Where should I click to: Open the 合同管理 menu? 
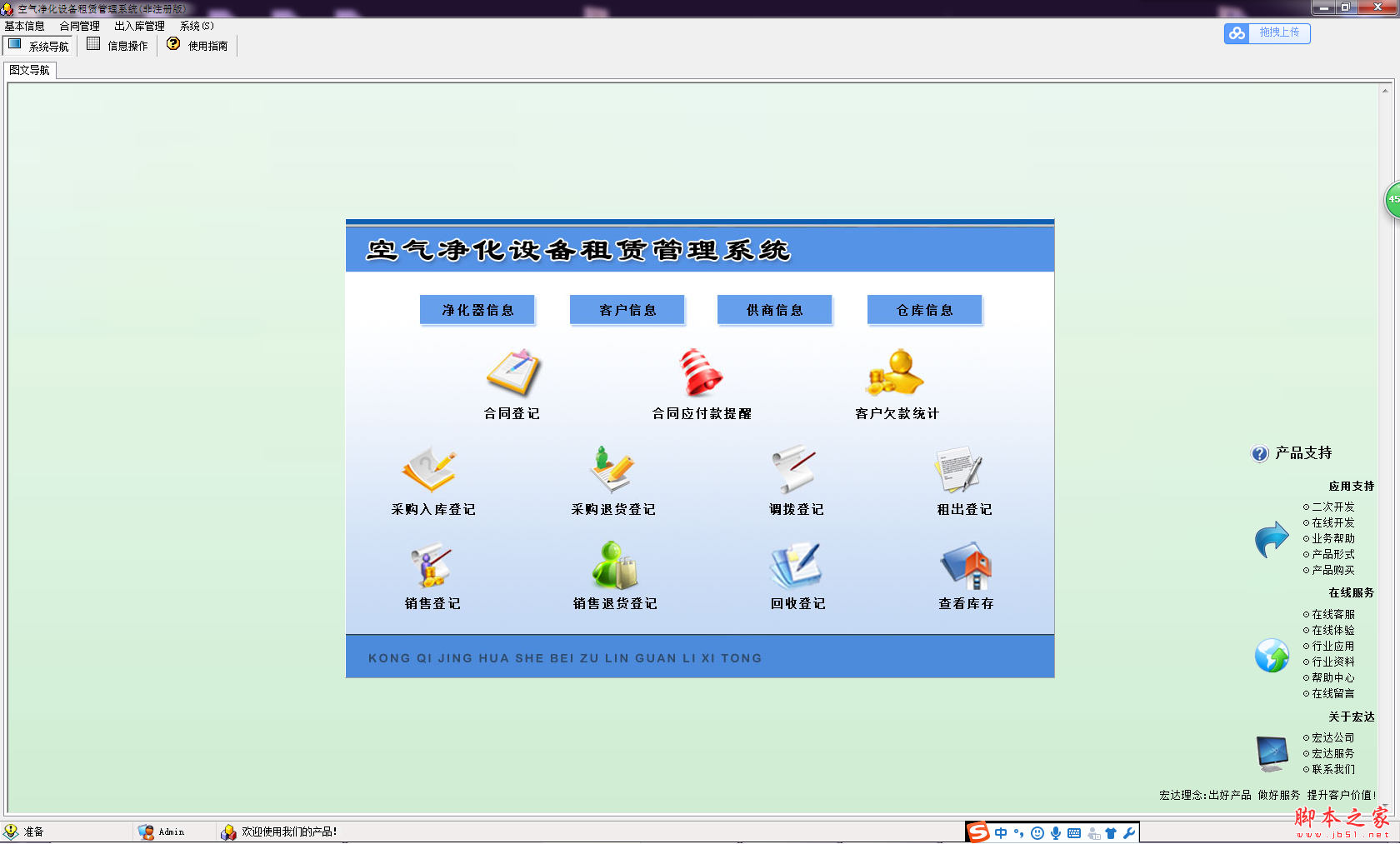coord(79,26)
